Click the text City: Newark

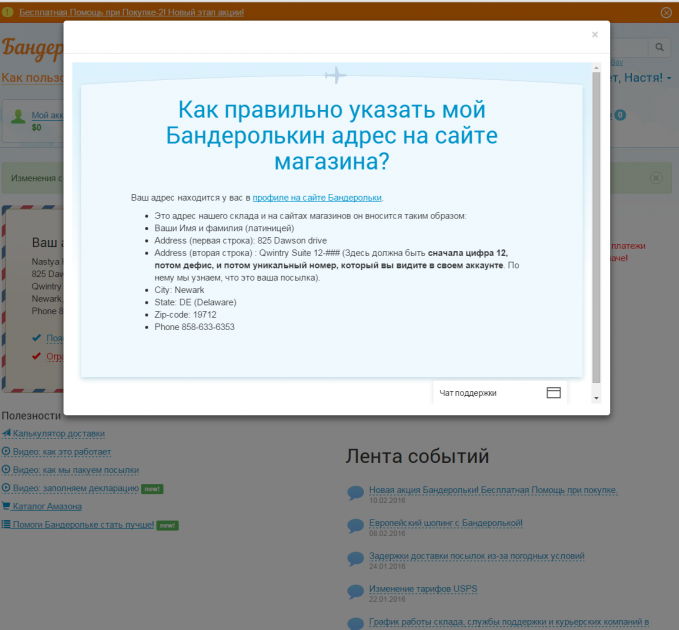(x=179, y=290)
